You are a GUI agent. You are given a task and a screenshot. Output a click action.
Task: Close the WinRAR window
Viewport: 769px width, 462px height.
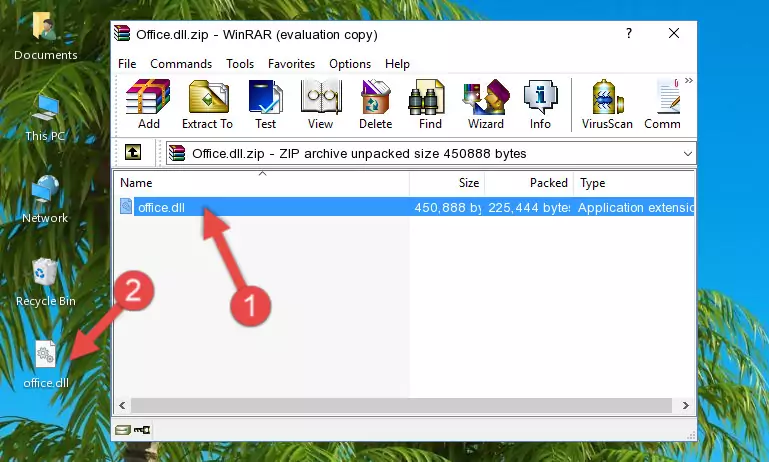point(674,33)
